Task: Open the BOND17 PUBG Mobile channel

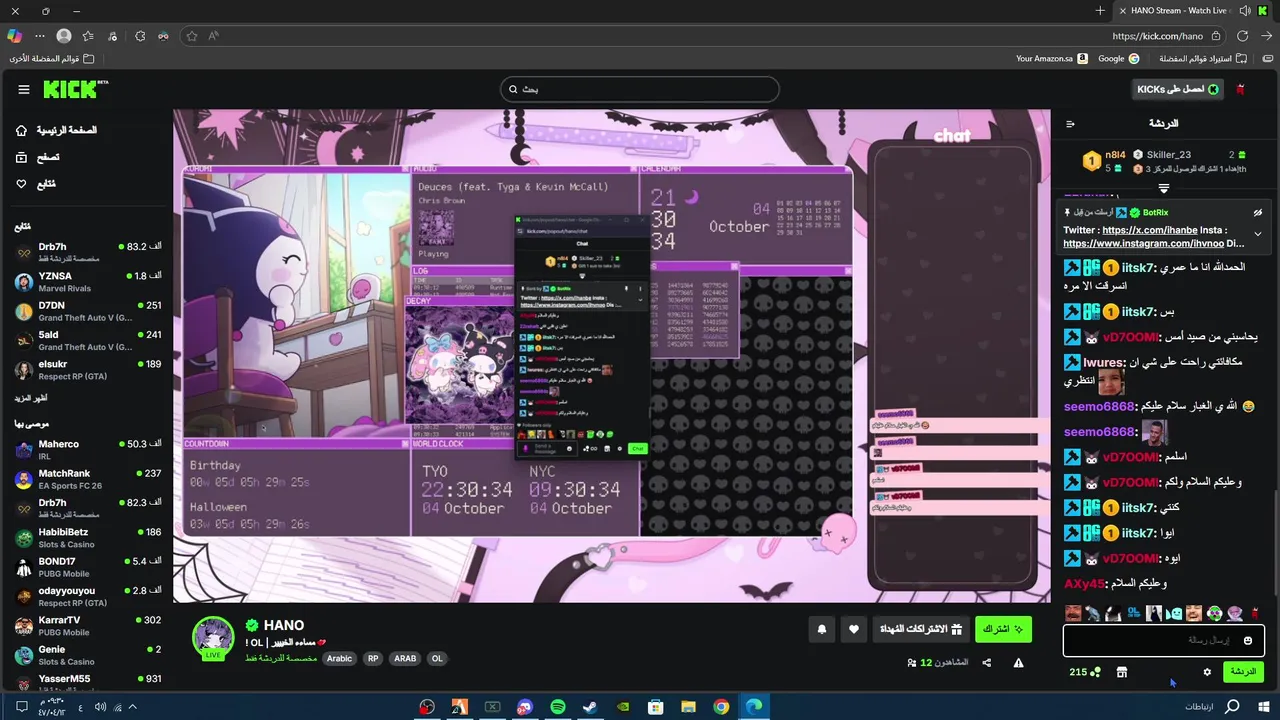Action: [x=88, y=567]
